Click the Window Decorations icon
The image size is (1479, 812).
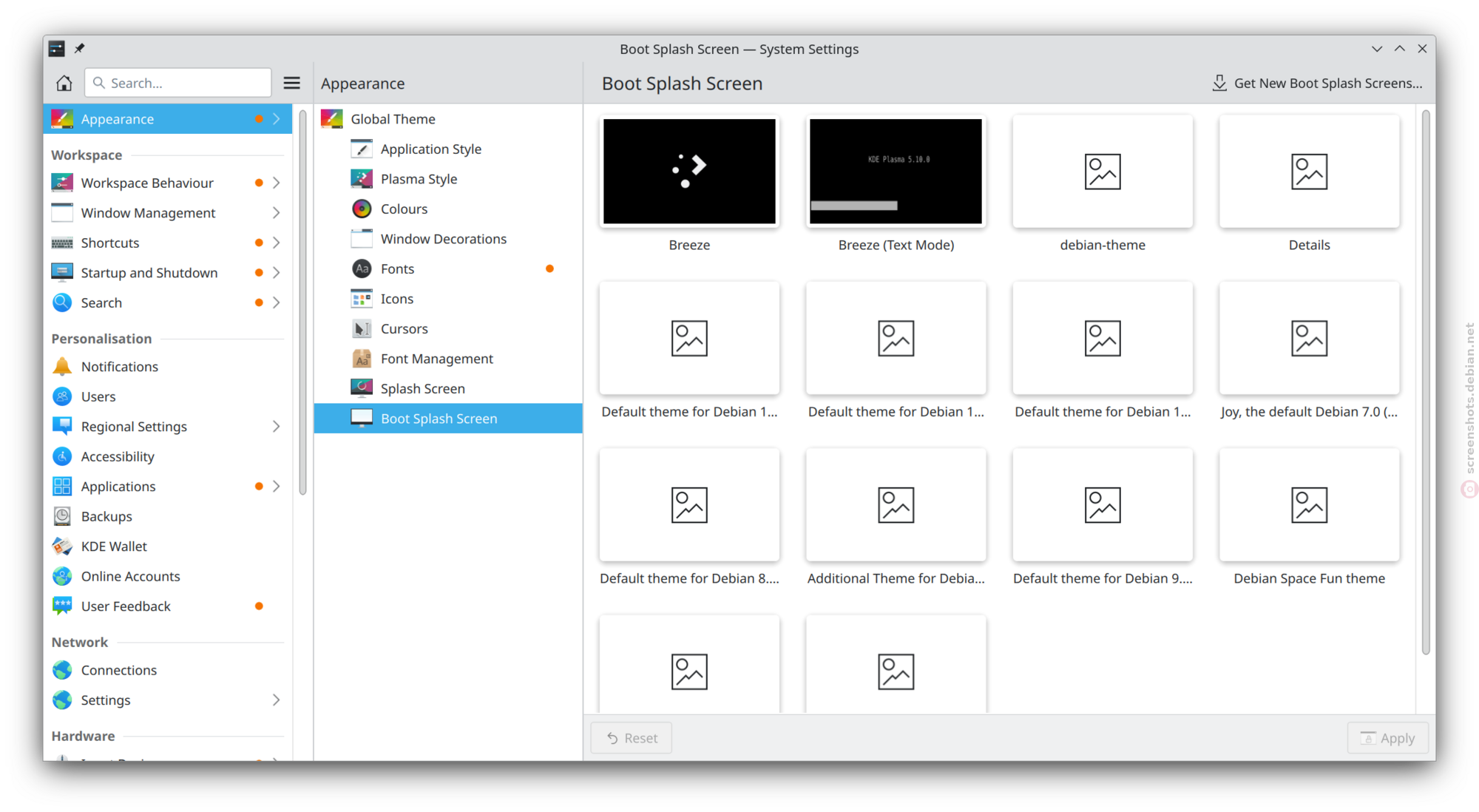[x=362, y=239]
